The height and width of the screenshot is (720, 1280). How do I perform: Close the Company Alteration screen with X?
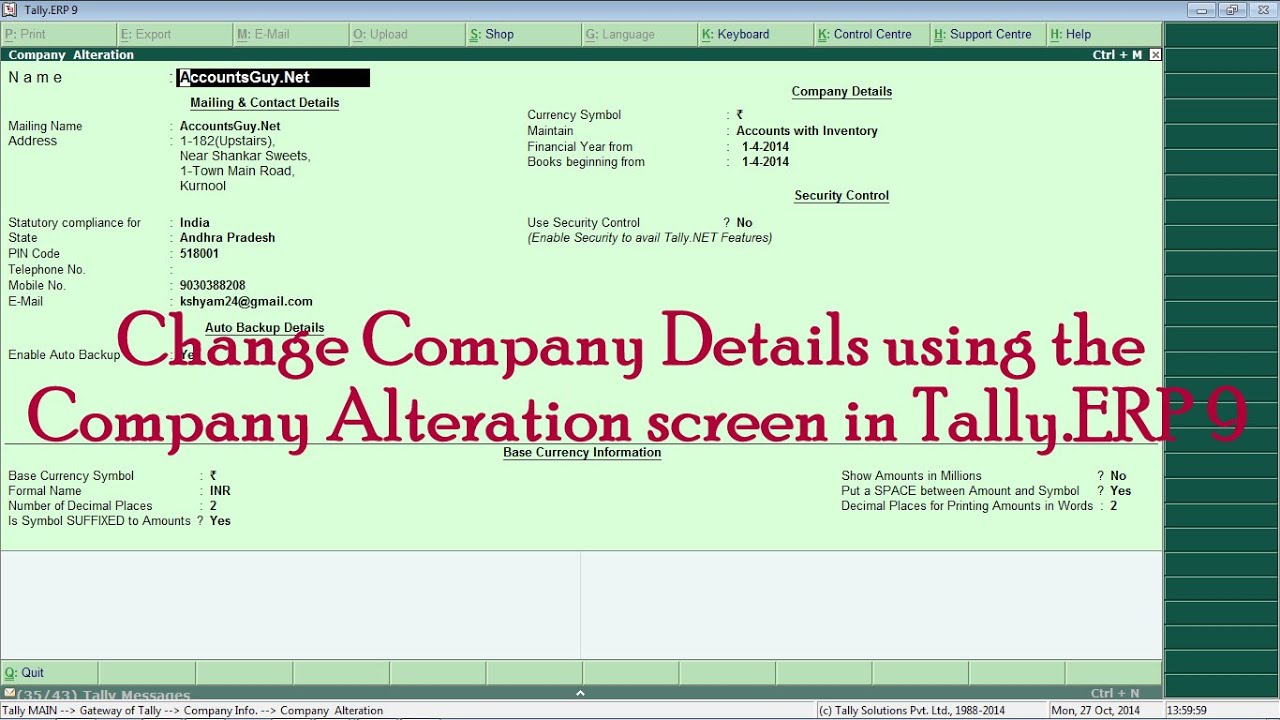click(1155, 55)
